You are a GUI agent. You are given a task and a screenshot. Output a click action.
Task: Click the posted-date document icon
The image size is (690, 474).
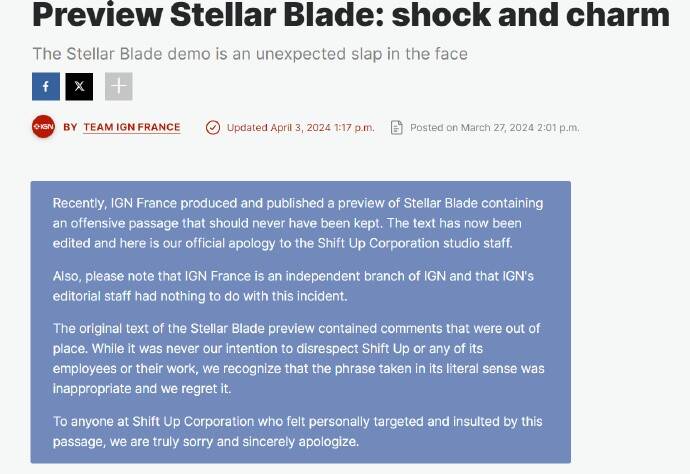click(397, 127)
